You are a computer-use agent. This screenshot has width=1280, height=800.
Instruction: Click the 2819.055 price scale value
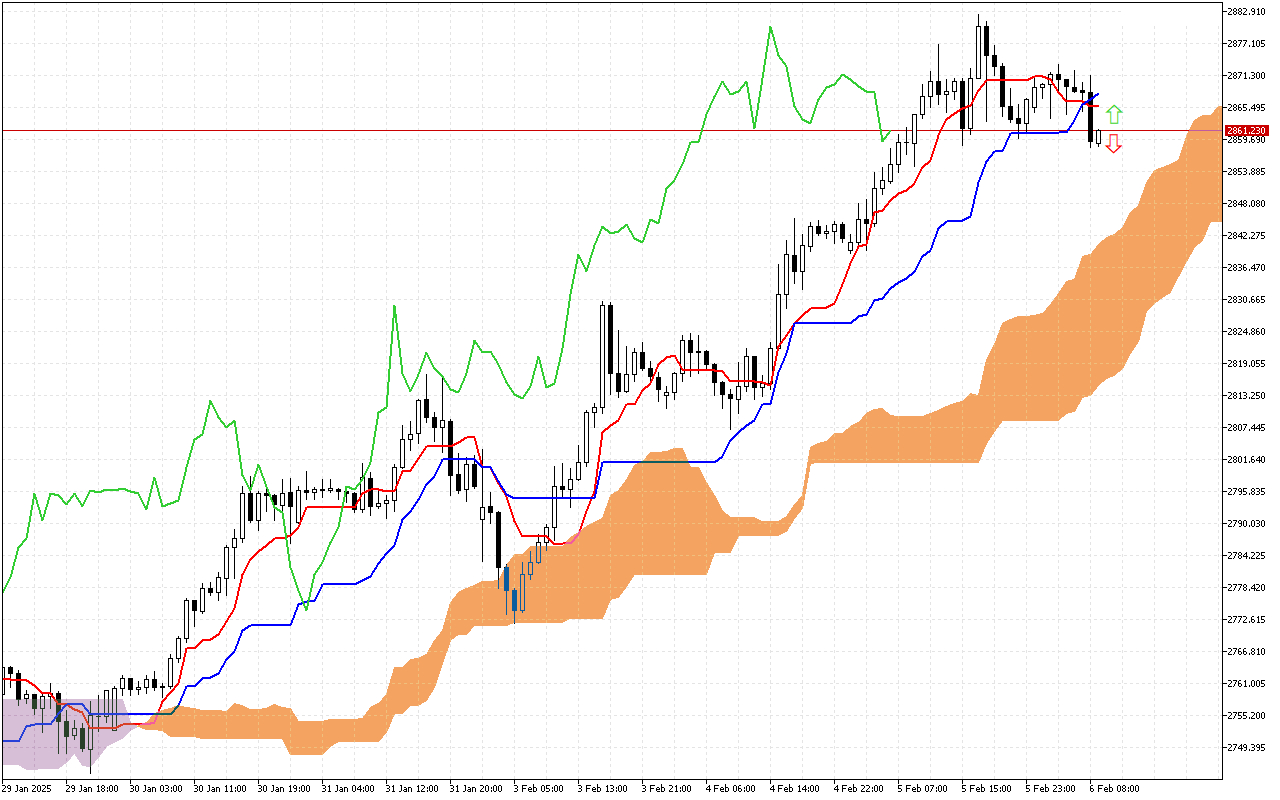click(x=1246, y=363)
